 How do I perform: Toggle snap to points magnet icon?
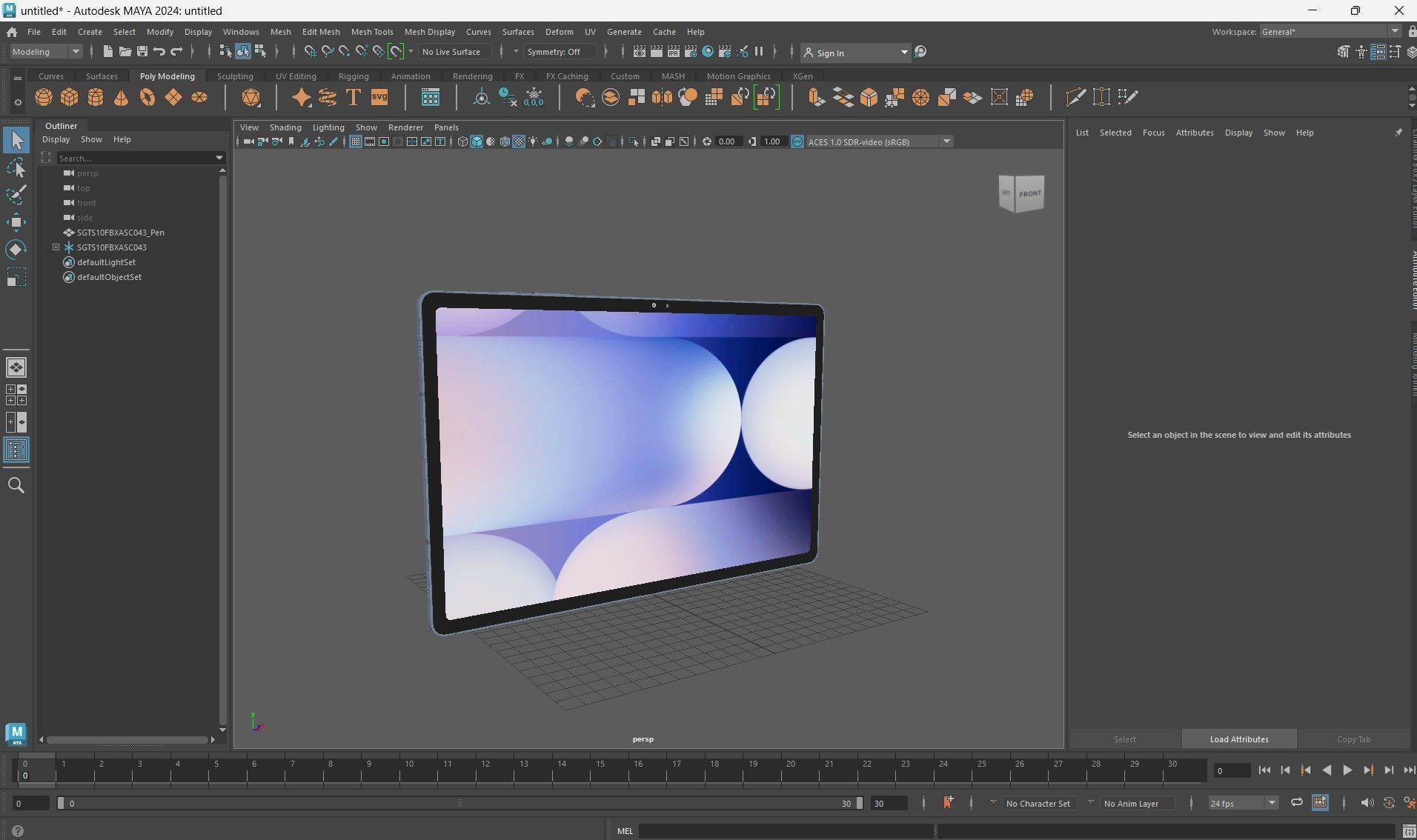point(345,51)
